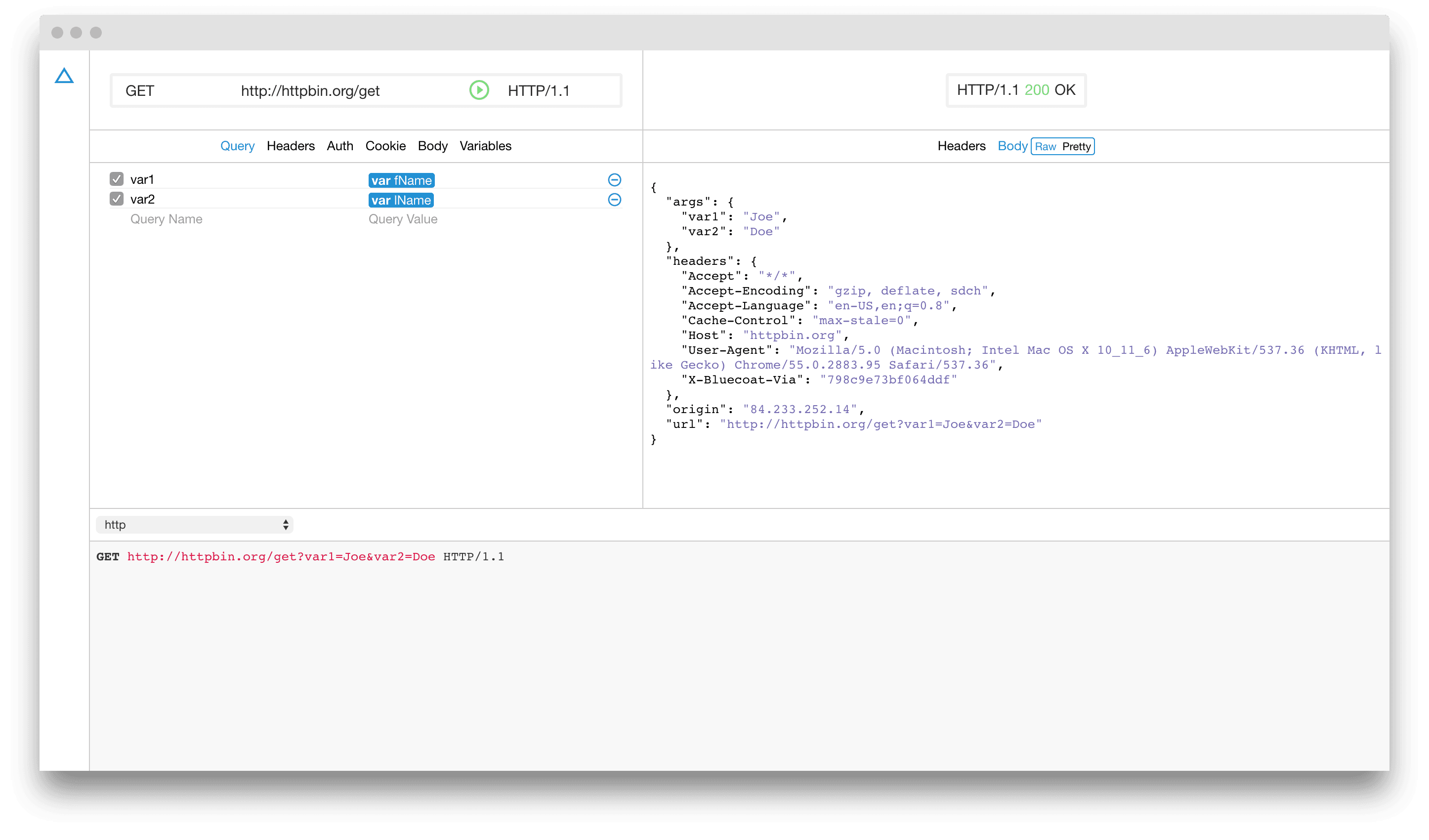Click the red window close button
Image resolution: width=1429 pixels, height=840 pixels.
(57, 32)
